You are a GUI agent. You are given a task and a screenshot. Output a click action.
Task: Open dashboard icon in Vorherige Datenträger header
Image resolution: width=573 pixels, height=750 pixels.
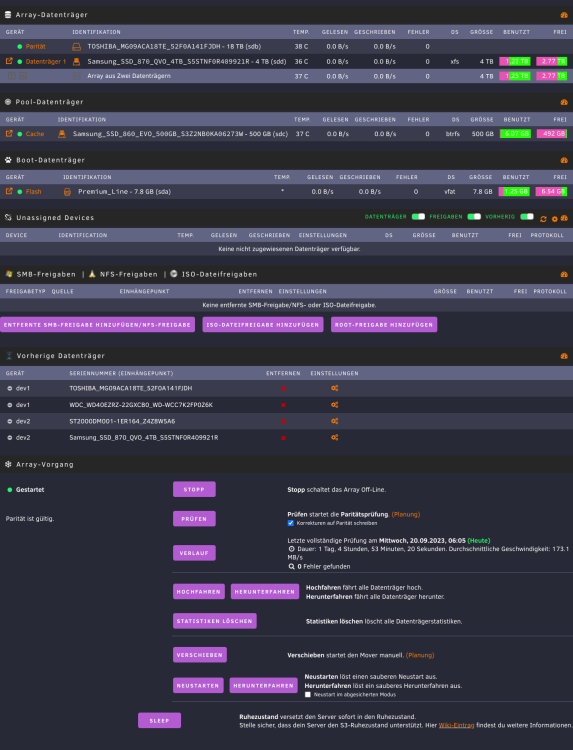point(564,356)
